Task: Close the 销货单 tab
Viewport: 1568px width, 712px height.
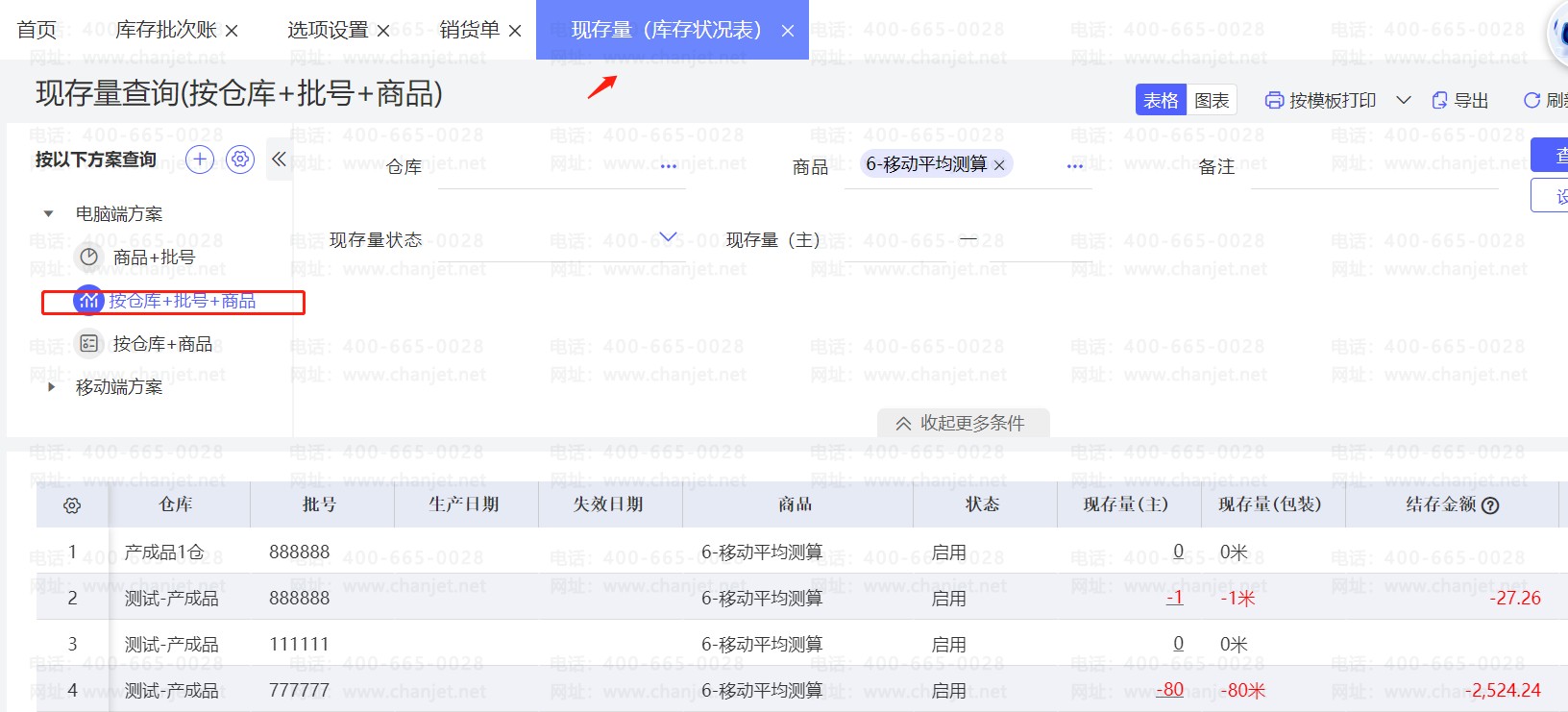Action: [515, 31]
